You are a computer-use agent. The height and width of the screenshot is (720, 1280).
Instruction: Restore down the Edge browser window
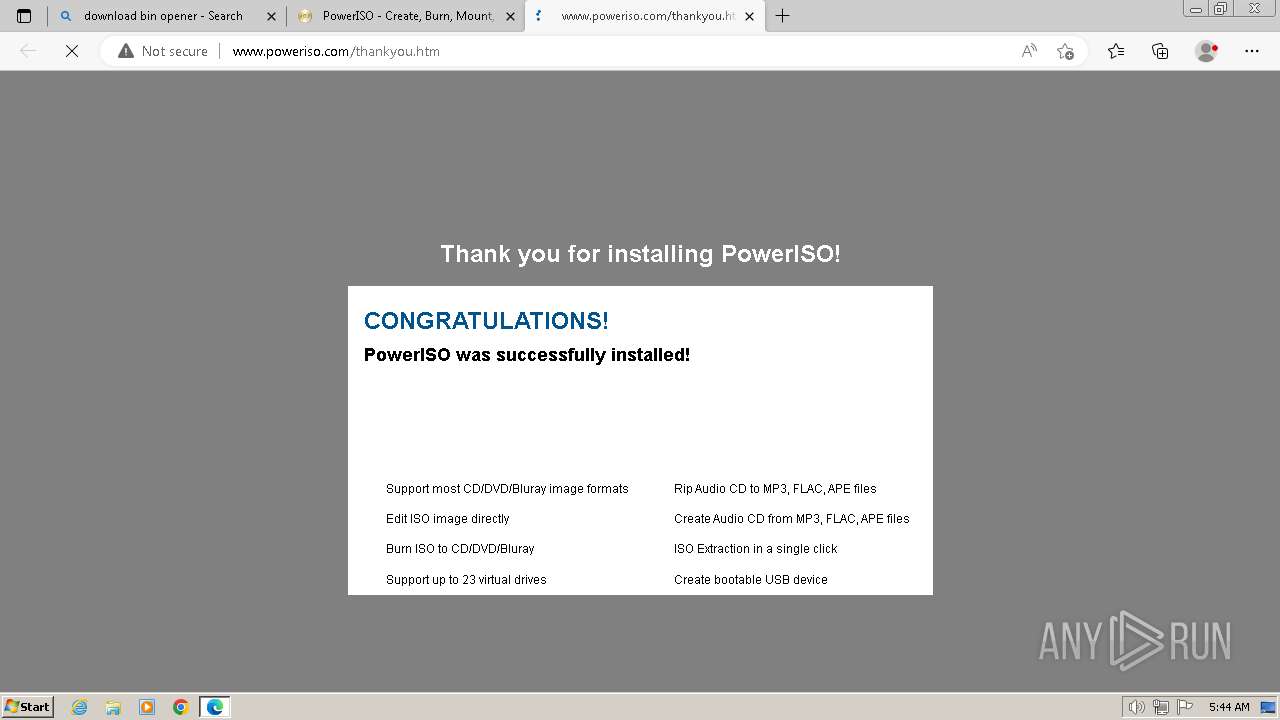pos(1221,9)
